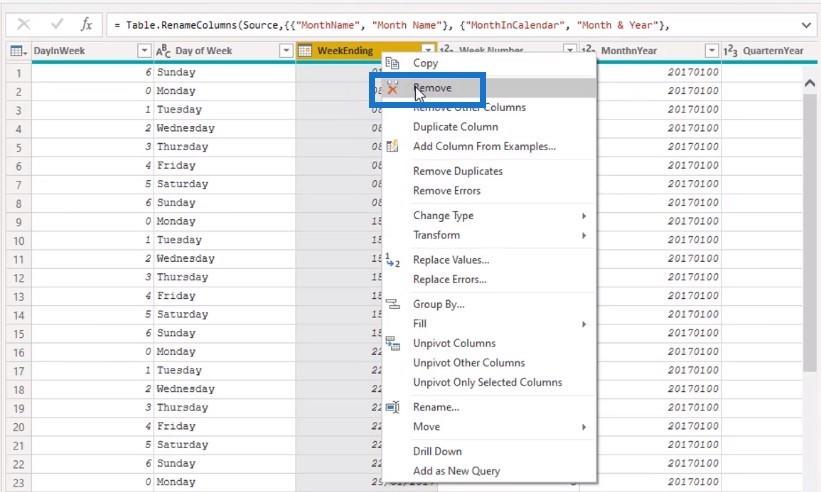Screen dimensions: 821x492
Task: Select row number 12
Action: click(x=18, y=277)
